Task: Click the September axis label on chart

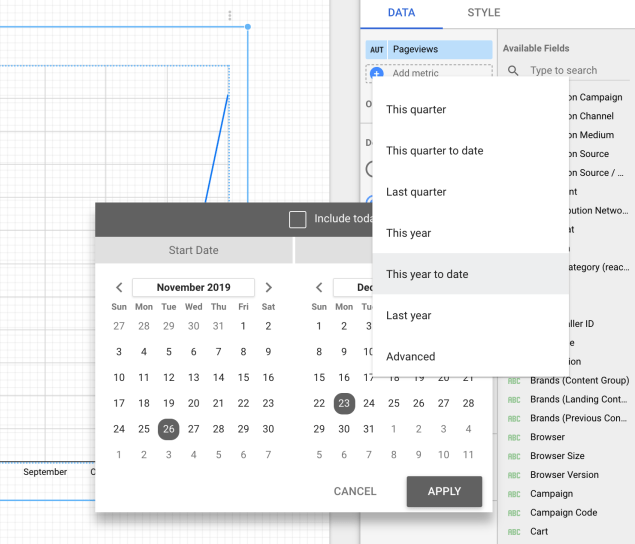Action: 45,472
